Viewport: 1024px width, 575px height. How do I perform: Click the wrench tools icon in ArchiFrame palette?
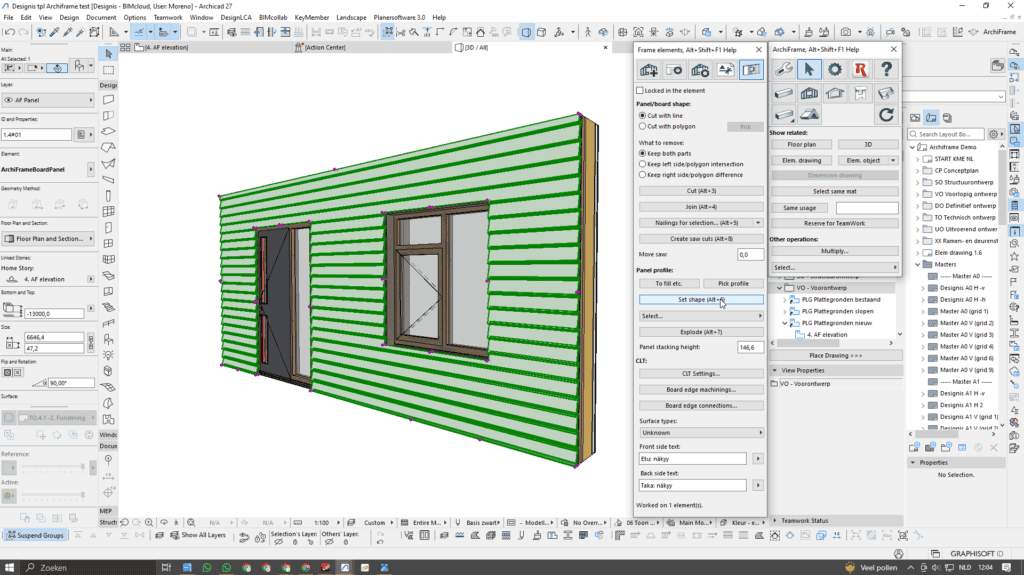click(783, 69)
